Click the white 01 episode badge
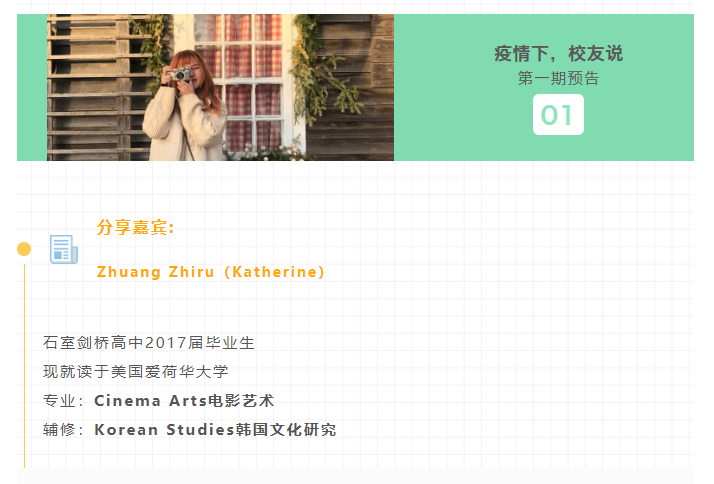714x484 pixels. tap(558, 114)
